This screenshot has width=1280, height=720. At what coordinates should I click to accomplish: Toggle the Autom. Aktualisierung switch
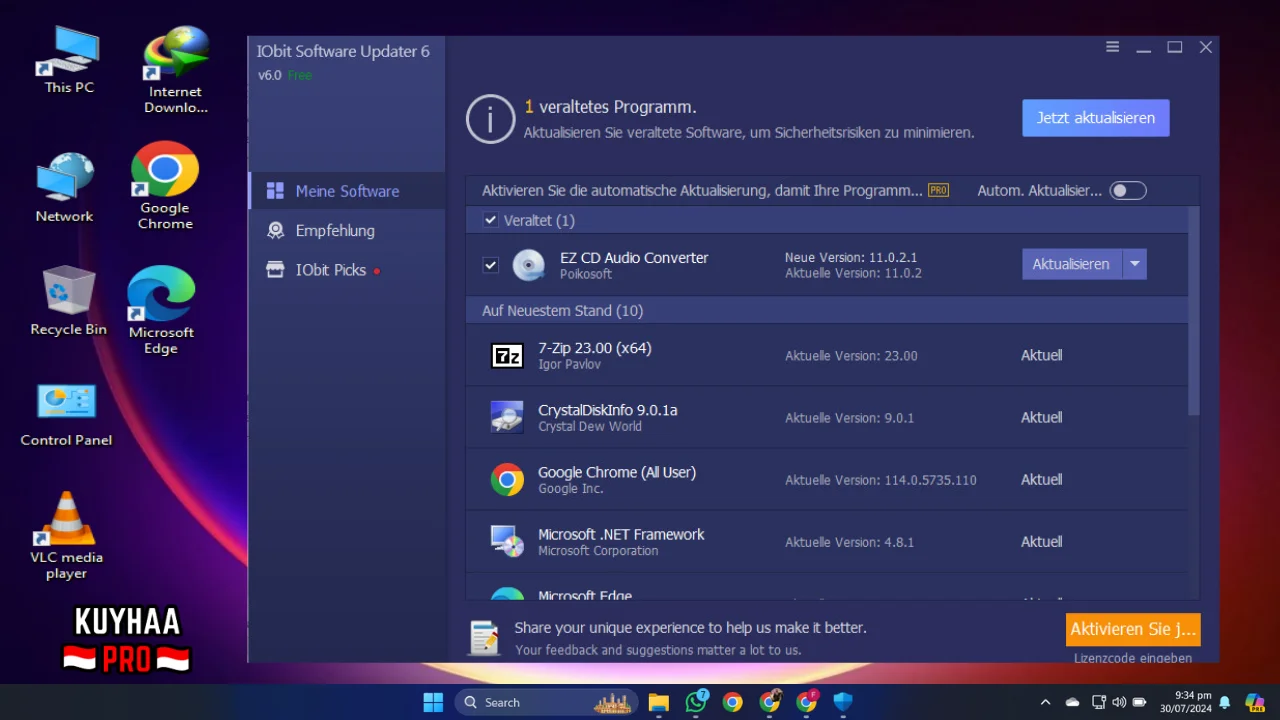pyautogui.click(x=1128, y=190)
